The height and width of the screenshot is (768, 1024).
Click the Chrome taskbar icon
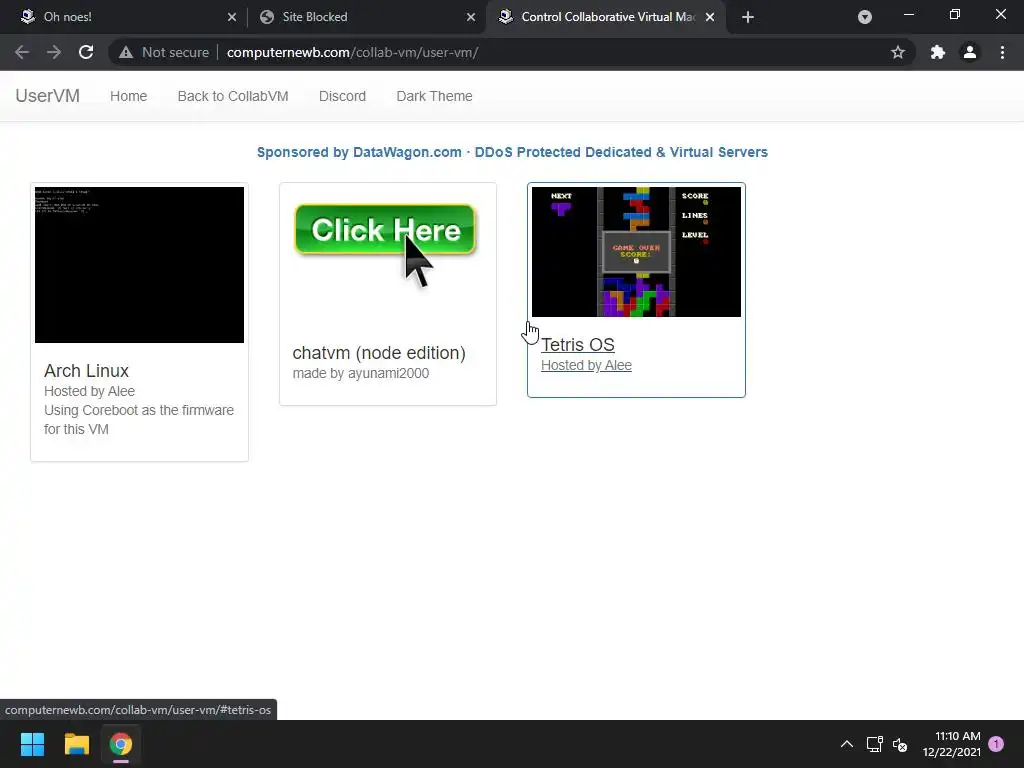click(121, 744)
